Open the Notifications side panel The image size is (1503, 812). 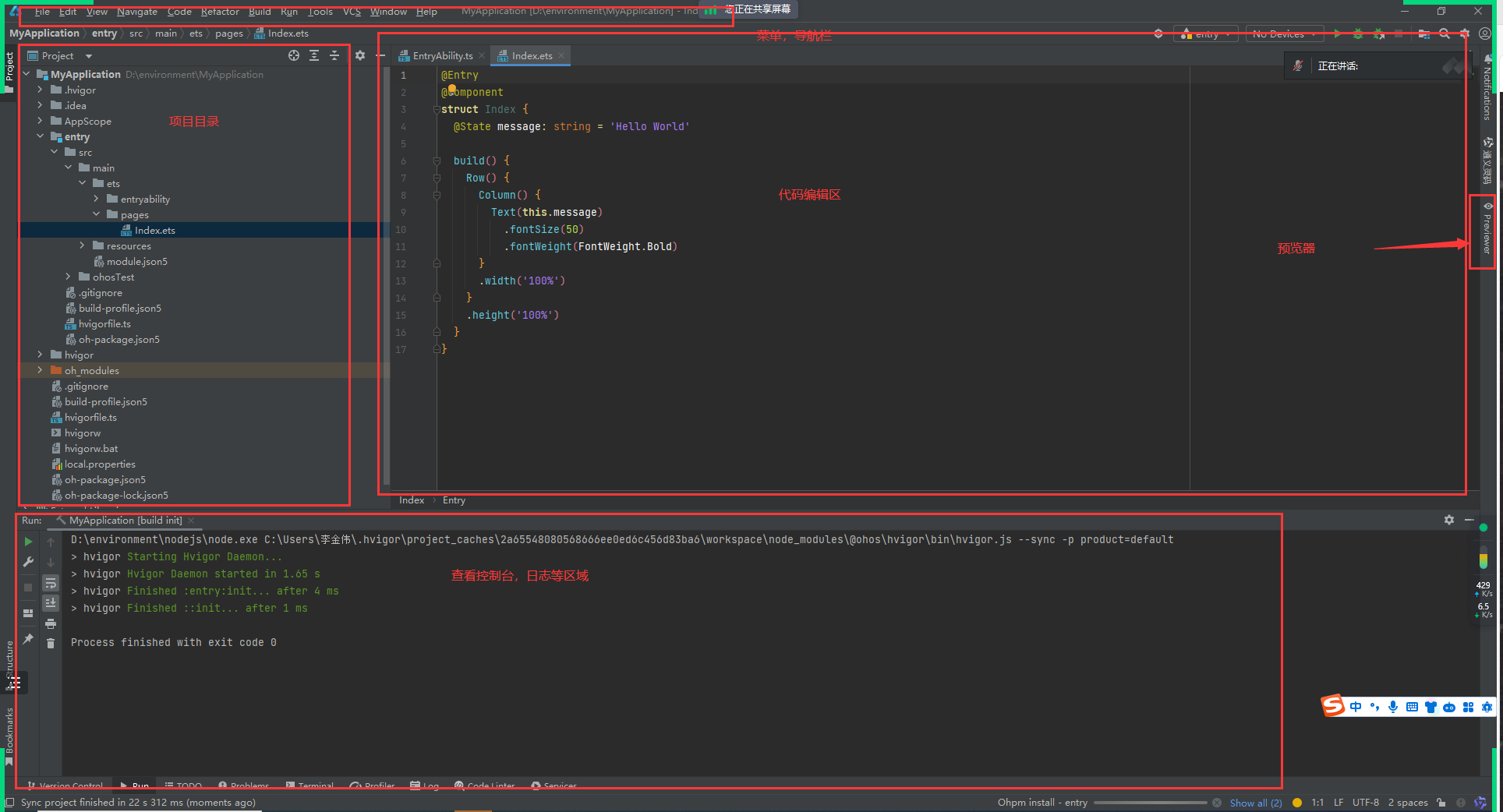tap(1487, 88)
